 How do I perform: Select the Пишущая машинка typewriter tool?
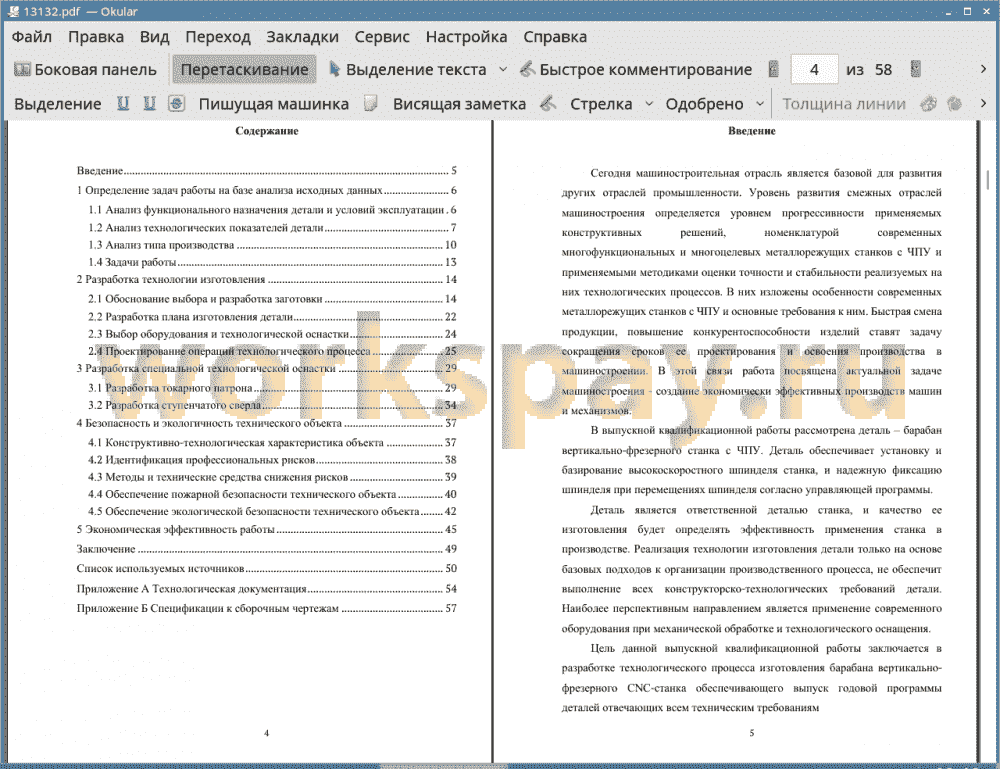click(274, 104)
